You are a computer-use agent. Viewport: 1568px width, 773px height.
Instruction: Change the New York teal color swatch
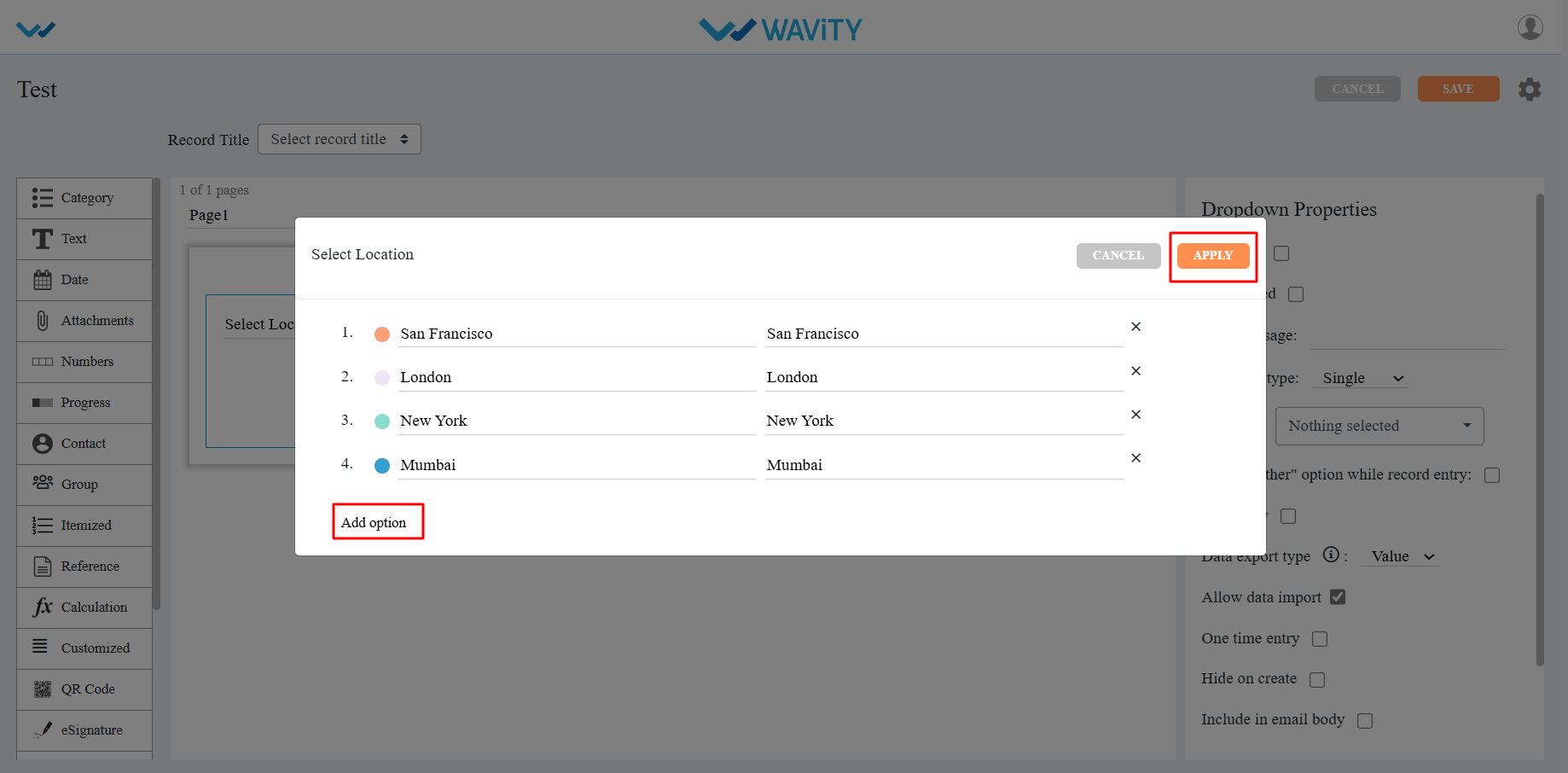pos(382,421)
